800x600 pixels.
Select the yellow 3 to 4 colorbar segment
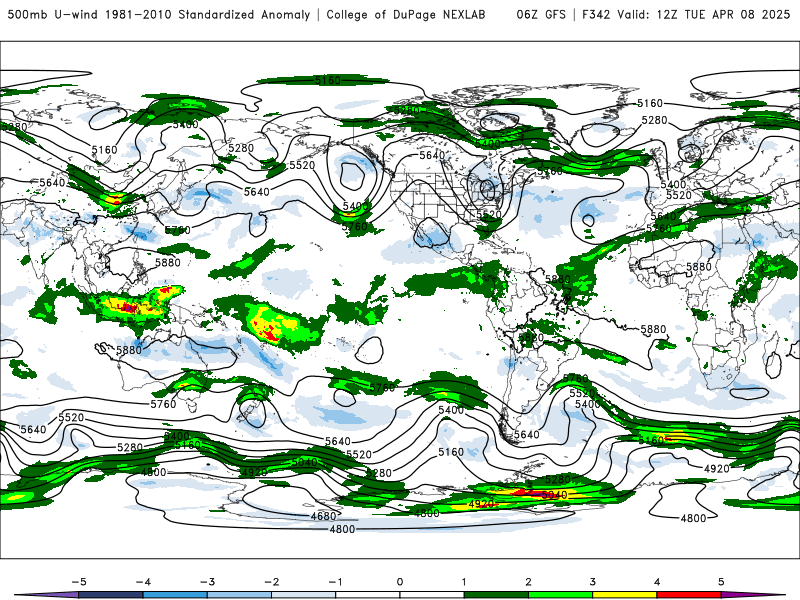coord(624,595)
